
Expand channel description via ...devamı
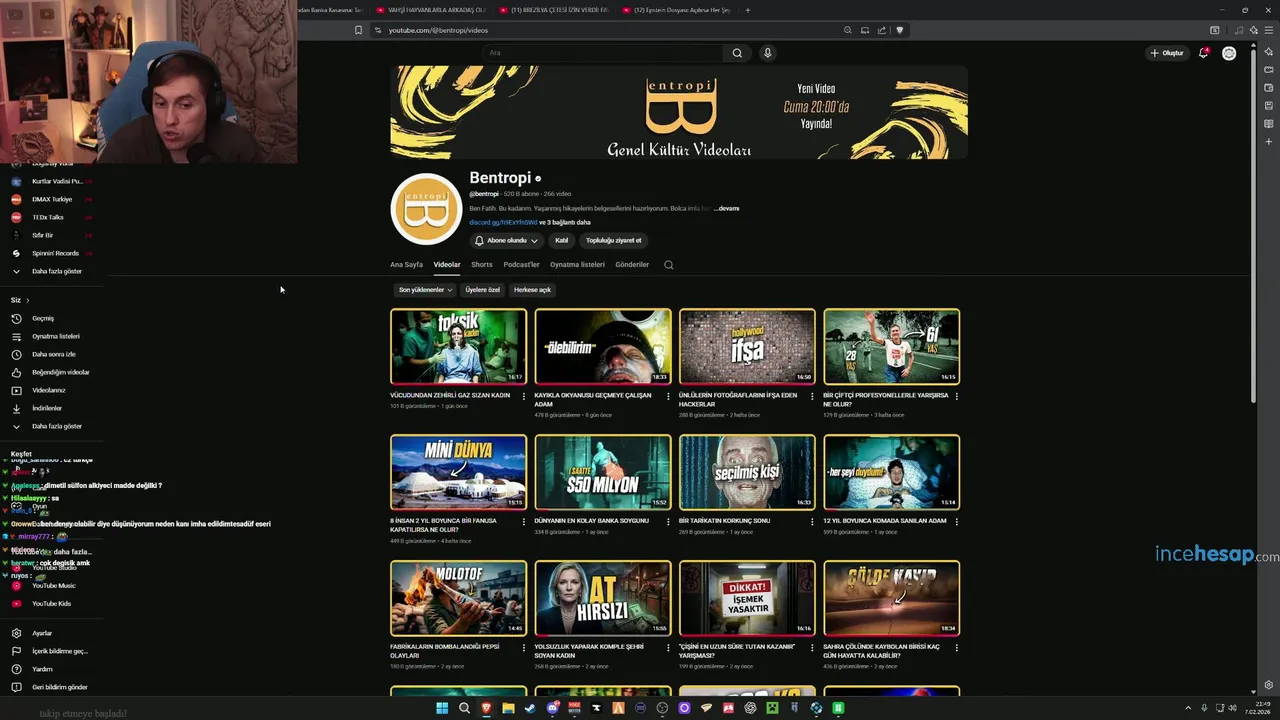[727, 208]
